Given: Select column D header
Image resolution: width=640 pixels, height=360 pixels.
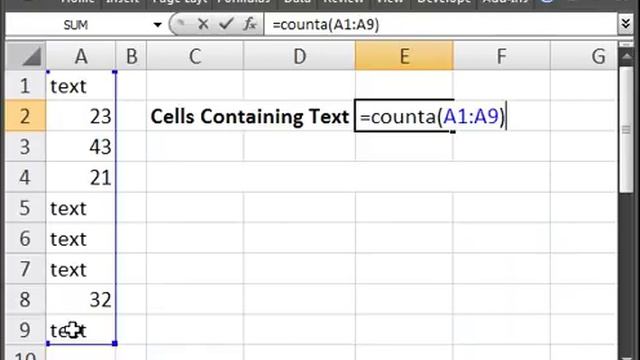Looking at the screenshot, I should tap(299, 56).
